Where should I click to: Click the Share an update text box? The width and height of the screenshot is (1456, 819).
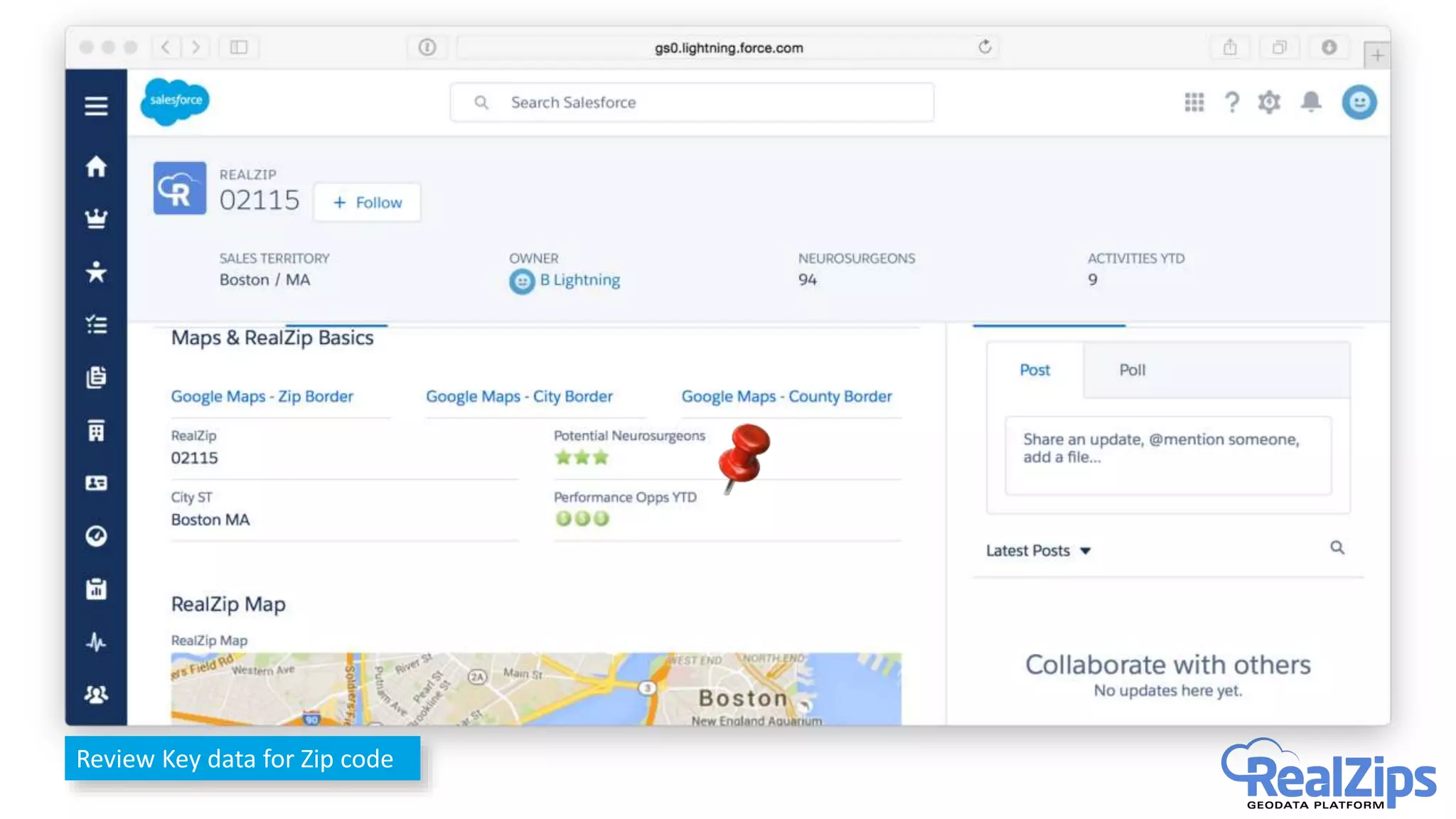pyautogui.click(x=1168, y=456)
